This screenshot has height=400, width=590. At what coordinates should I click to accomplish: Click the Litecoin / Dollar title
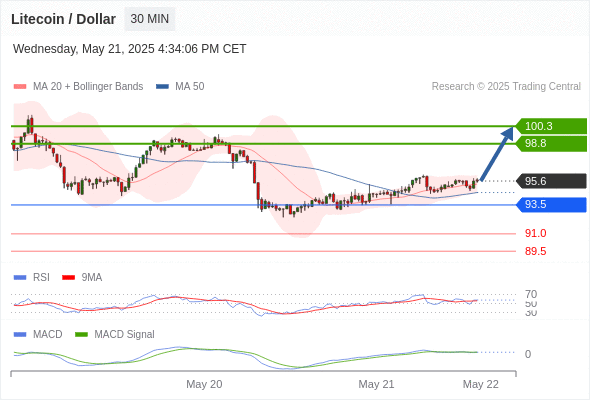point(63,19)
